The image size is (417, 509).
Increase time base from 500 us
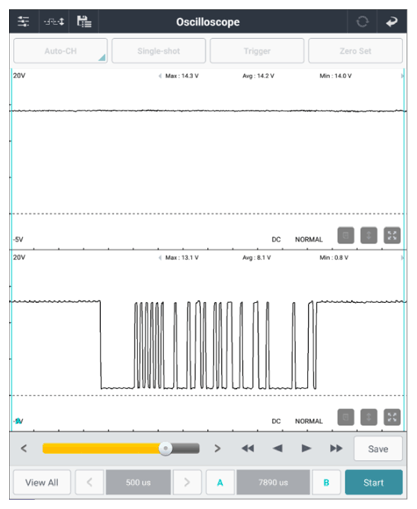click(187, 482)
